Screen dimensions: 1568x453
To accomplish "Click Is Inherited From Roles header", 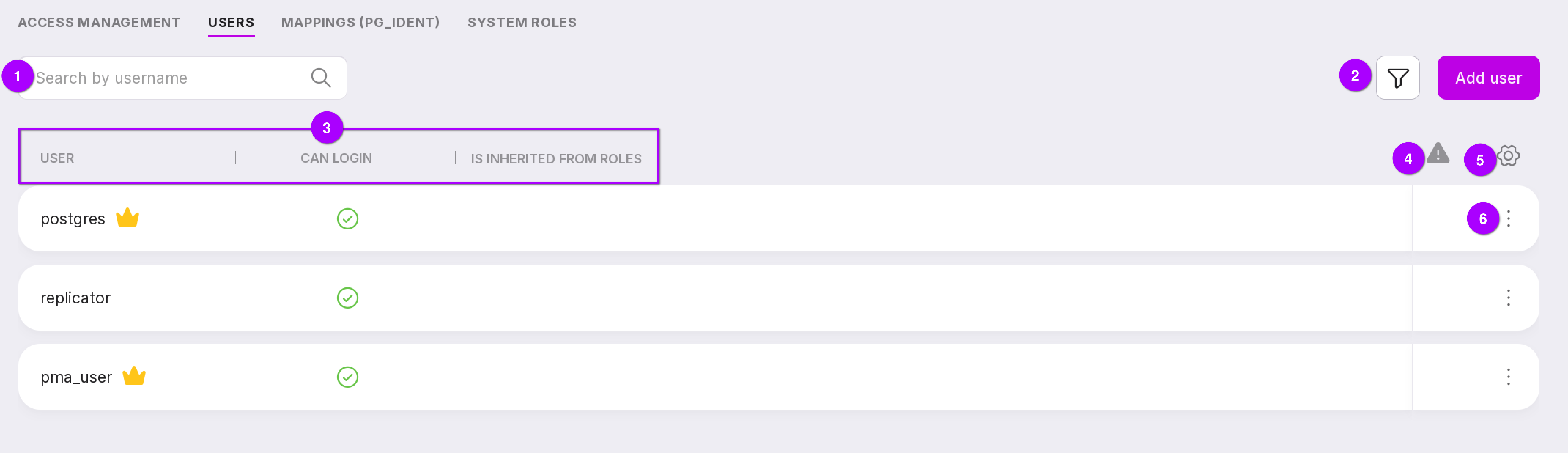I will click(x=556, y=159).
